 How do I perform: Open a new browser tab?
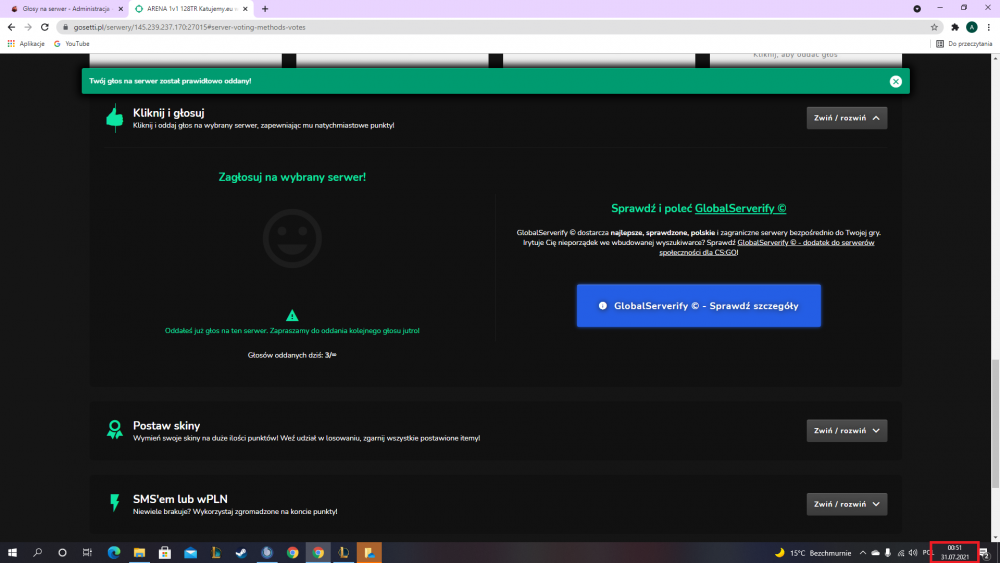(x=265, y=9)
